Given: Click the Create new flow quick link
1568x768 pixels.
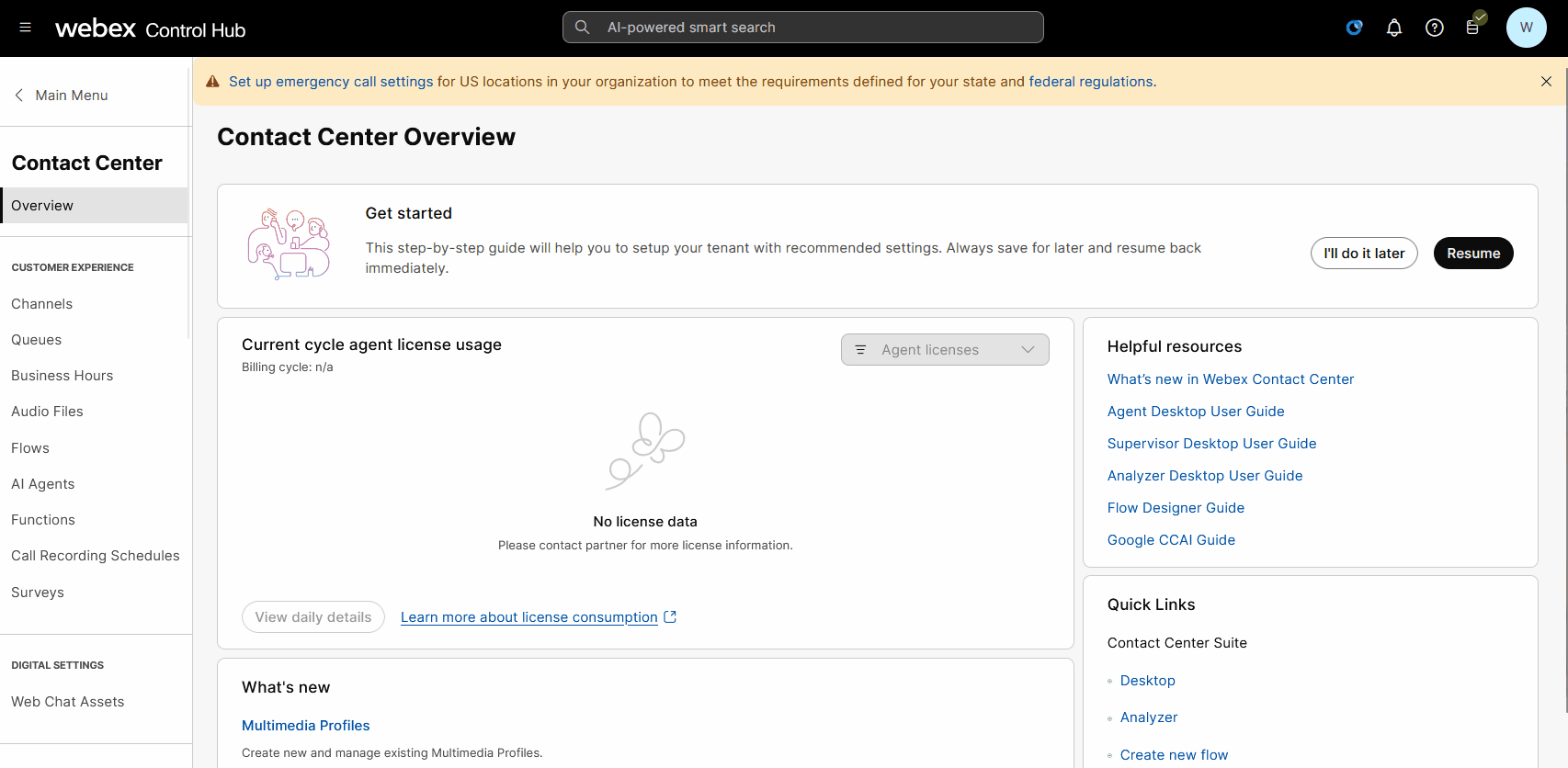Looking at the screenshot, I should click(1173, 755).
